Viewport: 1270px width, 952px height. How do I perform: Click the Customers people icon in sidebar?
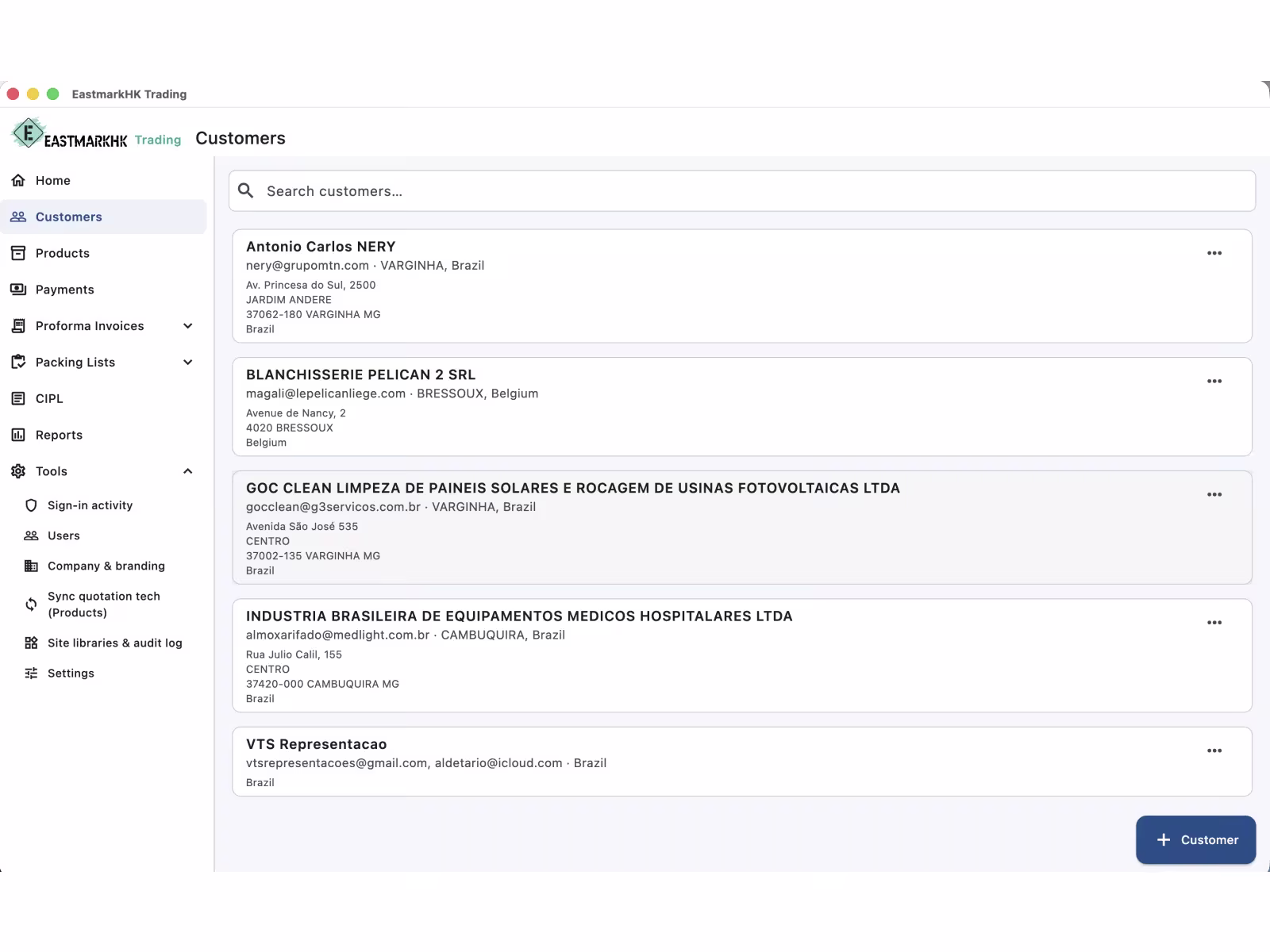[x=18, y=217]
